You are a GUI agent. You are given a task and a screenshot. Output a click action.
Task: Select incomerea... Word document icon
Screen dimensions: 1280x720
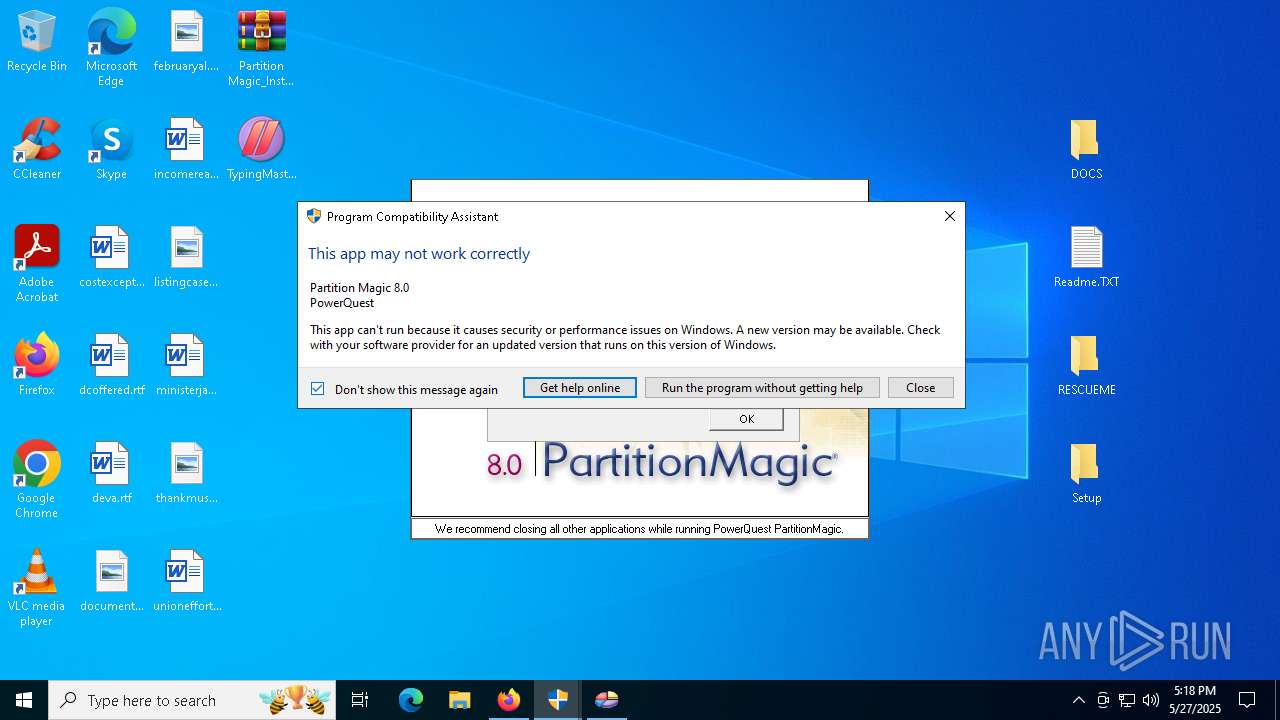[x=186, y=150]
